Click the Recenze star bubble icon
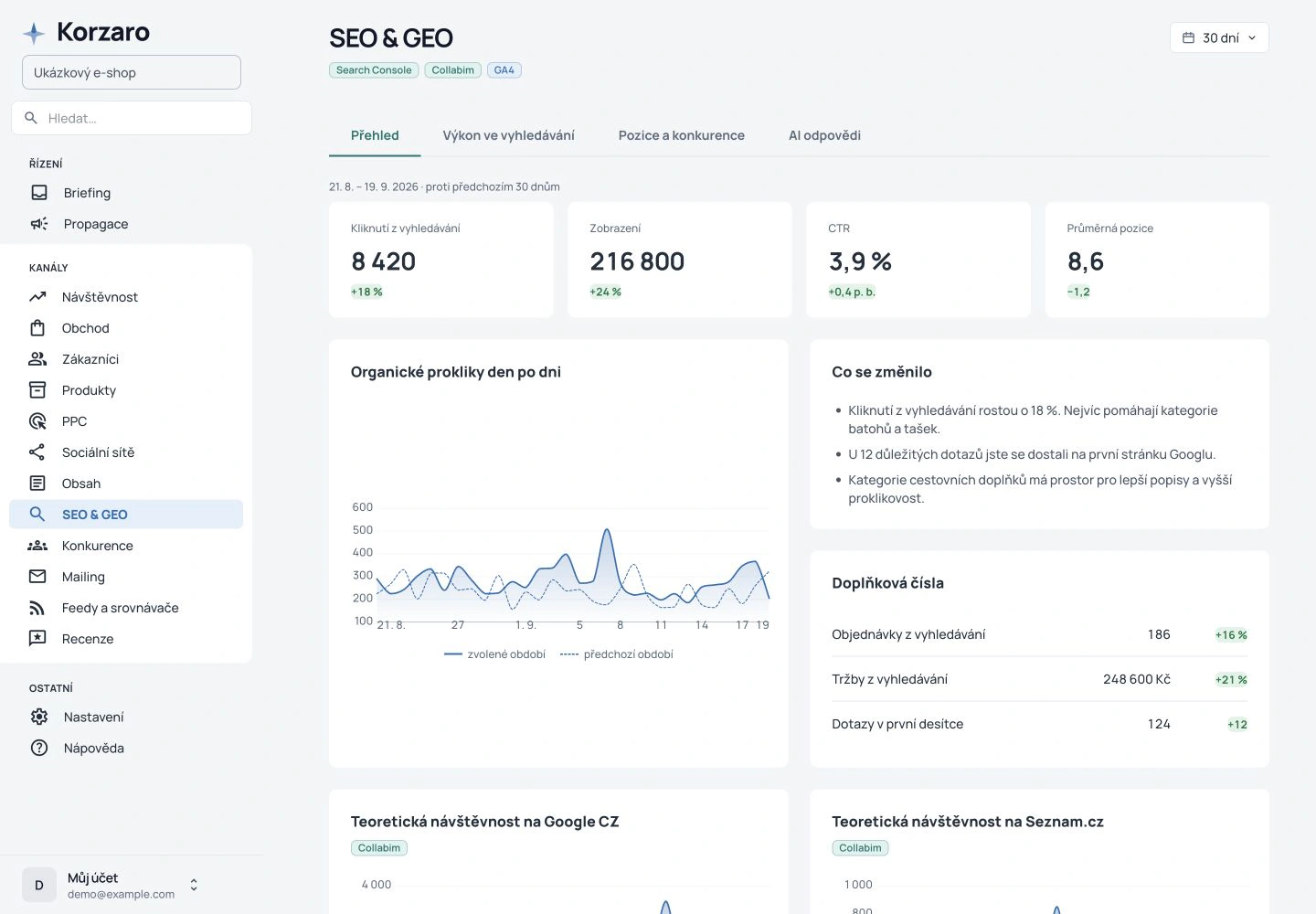Image resolution: width=1316 pixels, height=914 pixels. [37, 639]
